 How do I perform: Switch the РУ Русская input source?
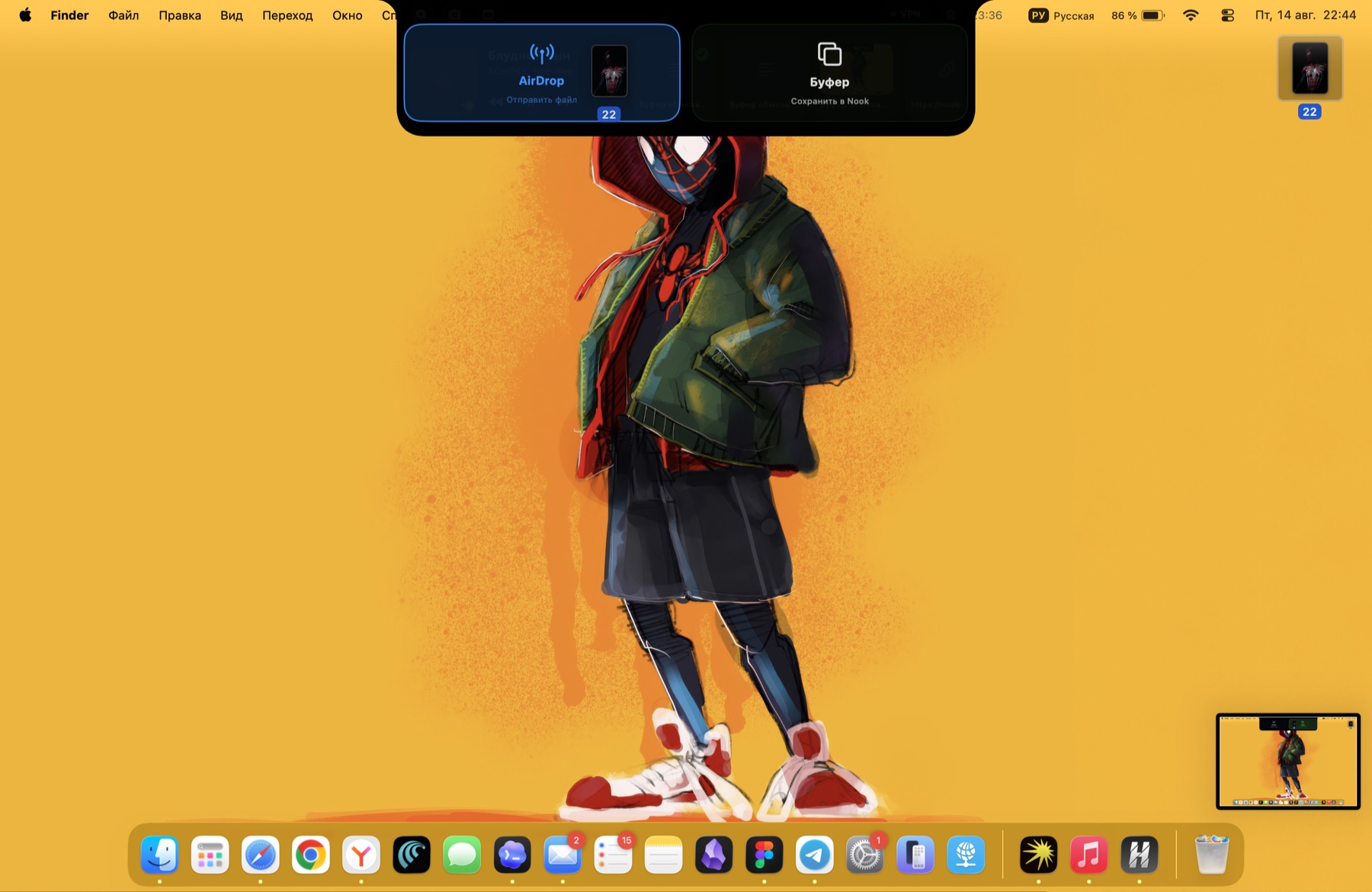tap(1061, 15)
